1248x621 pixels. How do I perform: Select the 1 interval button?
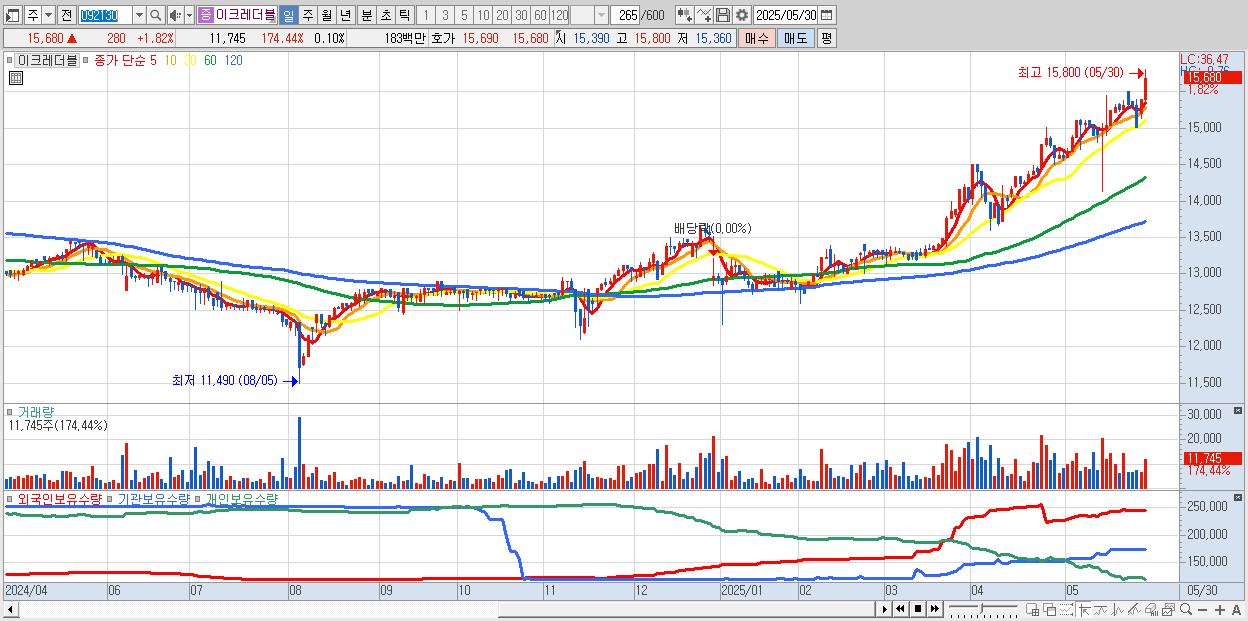pyautogui.click(x=425, y=15)
